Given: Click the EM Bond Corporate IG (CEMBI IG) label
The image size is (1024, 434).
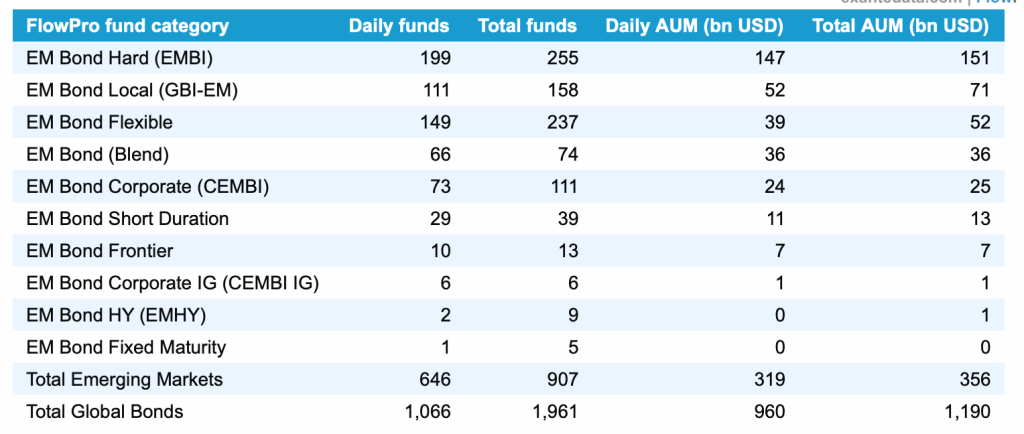Looking at the screenshot, I should [x=172, y=283].
